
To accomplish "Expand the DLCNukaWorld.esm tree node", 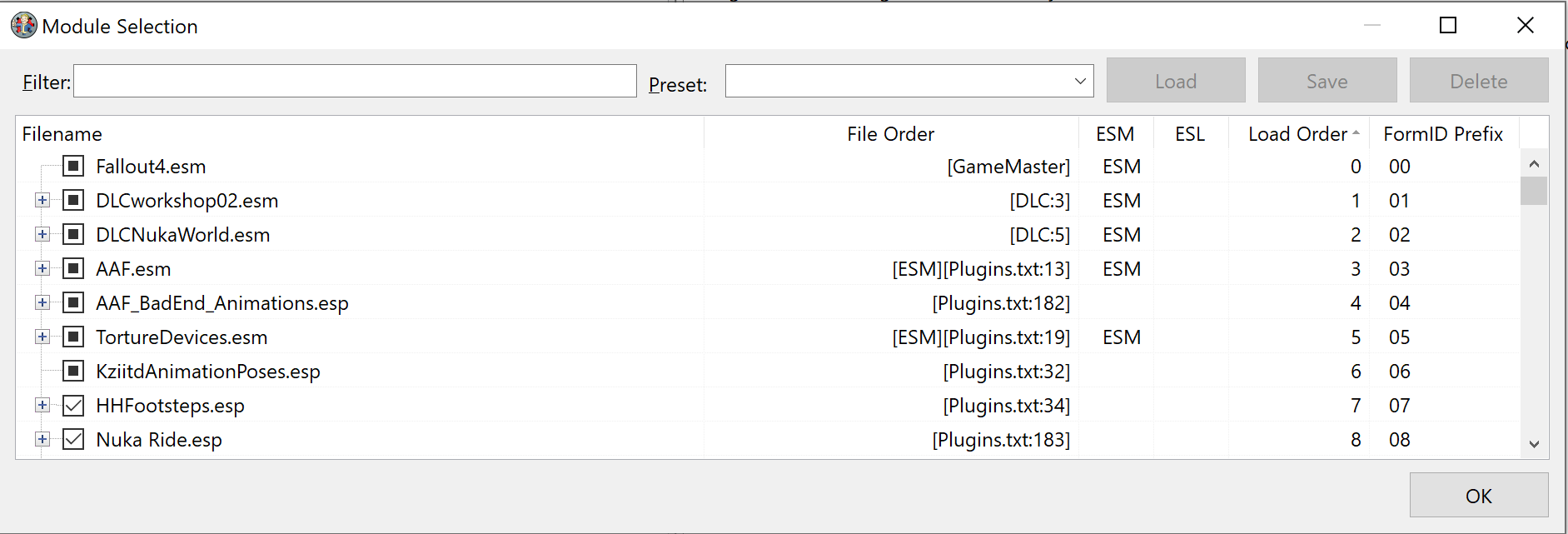I will pyautogui.click(x=42, y=234).
